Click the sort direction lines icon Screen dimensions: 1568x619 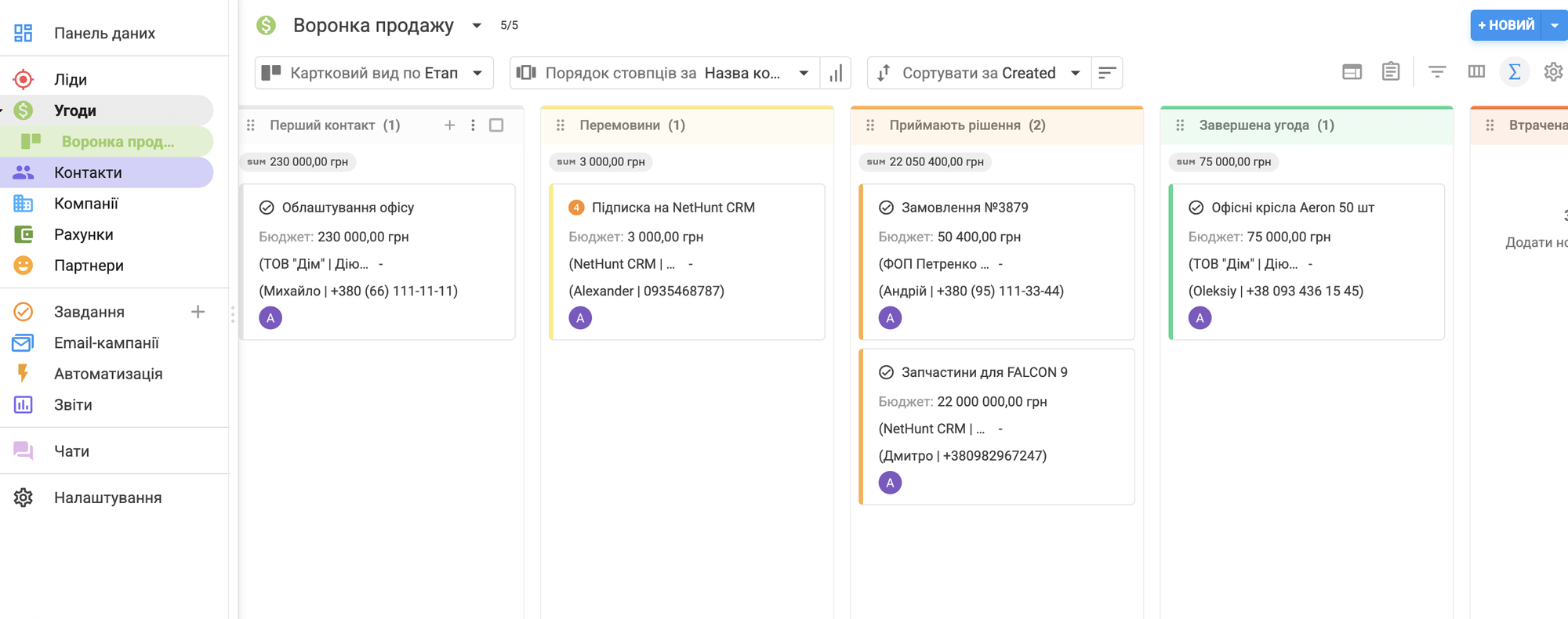pyautogui.click(x=1107, y=73)
